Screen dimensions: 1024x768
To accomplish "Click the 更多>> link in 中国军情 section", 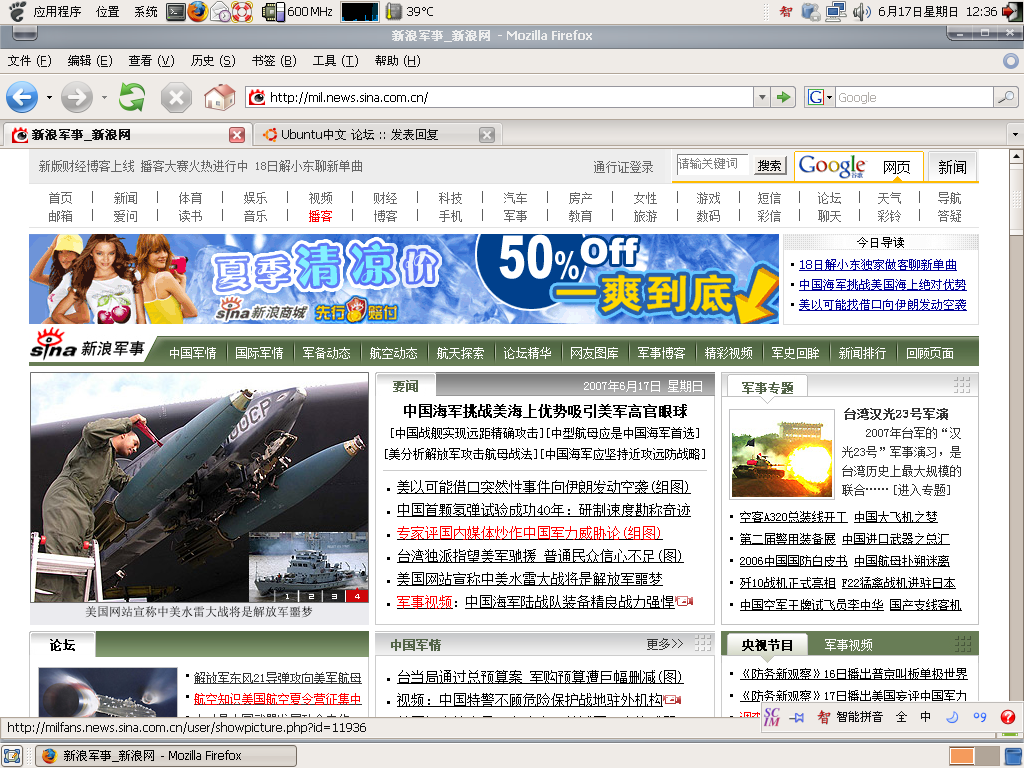I will (x=665, y=645).
